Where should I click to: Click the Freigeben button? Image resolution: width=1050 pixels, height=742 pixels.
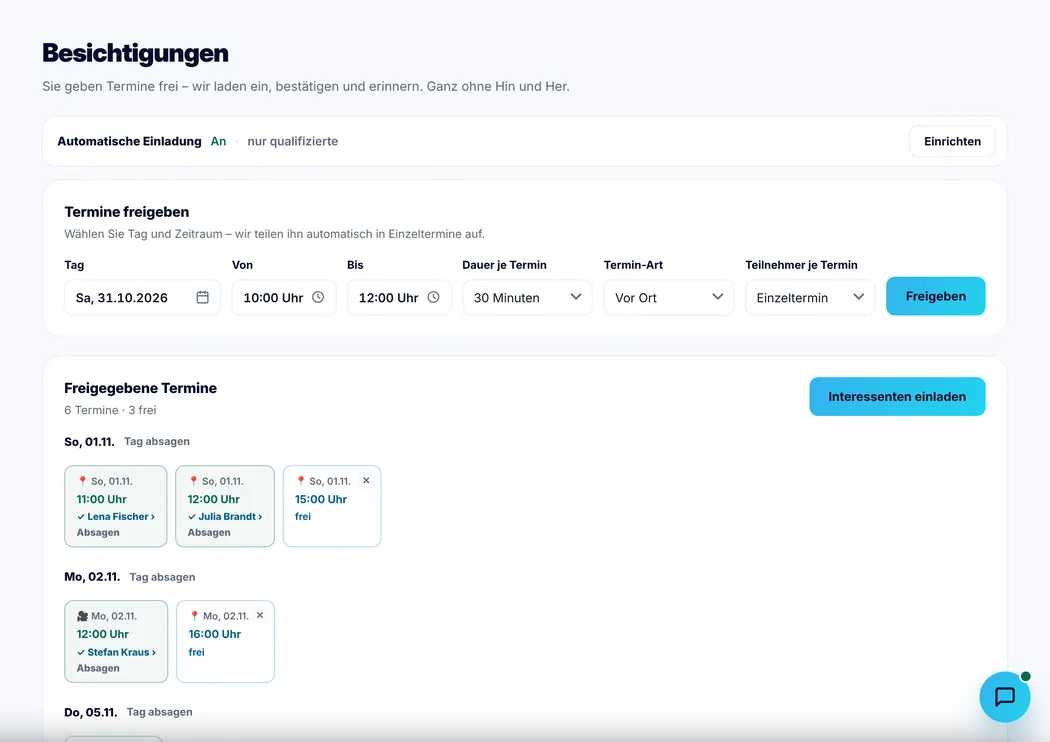pos(935,296)
